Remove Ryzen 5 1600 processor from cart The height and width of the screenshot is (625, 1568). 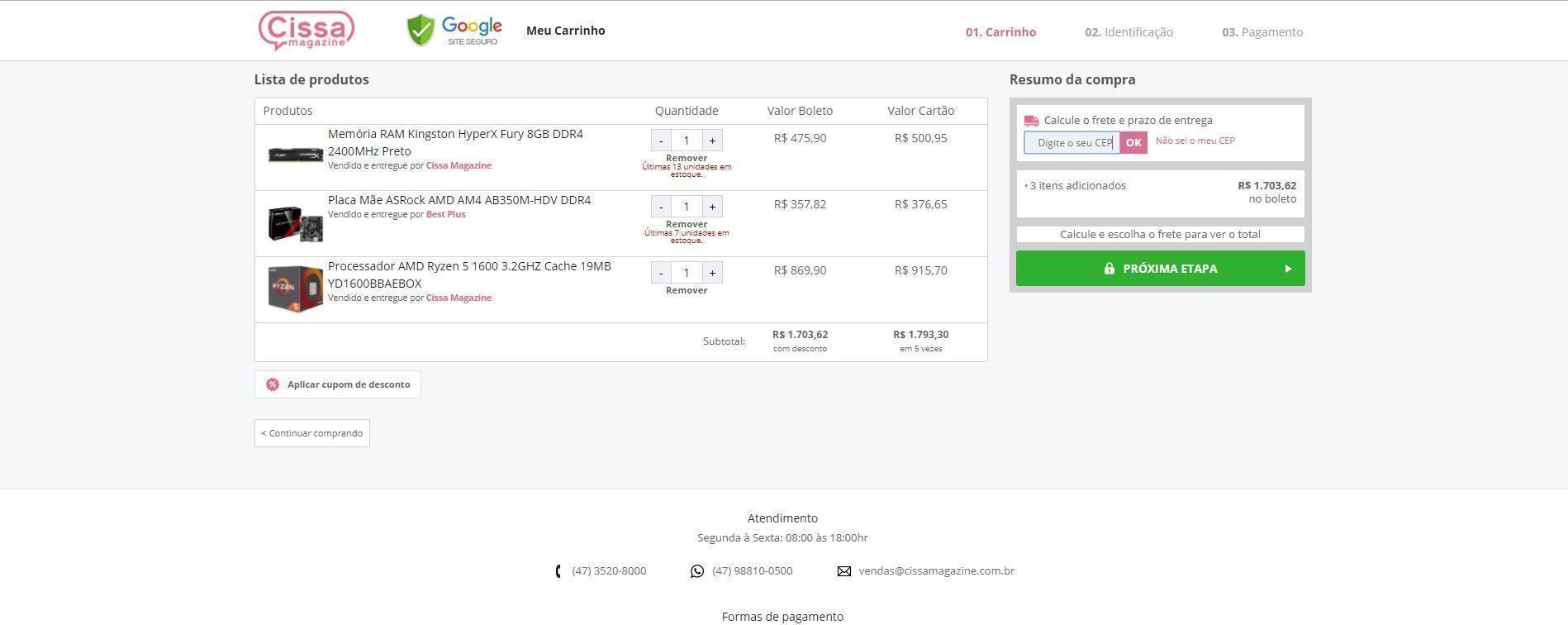(x=687, y=290)
